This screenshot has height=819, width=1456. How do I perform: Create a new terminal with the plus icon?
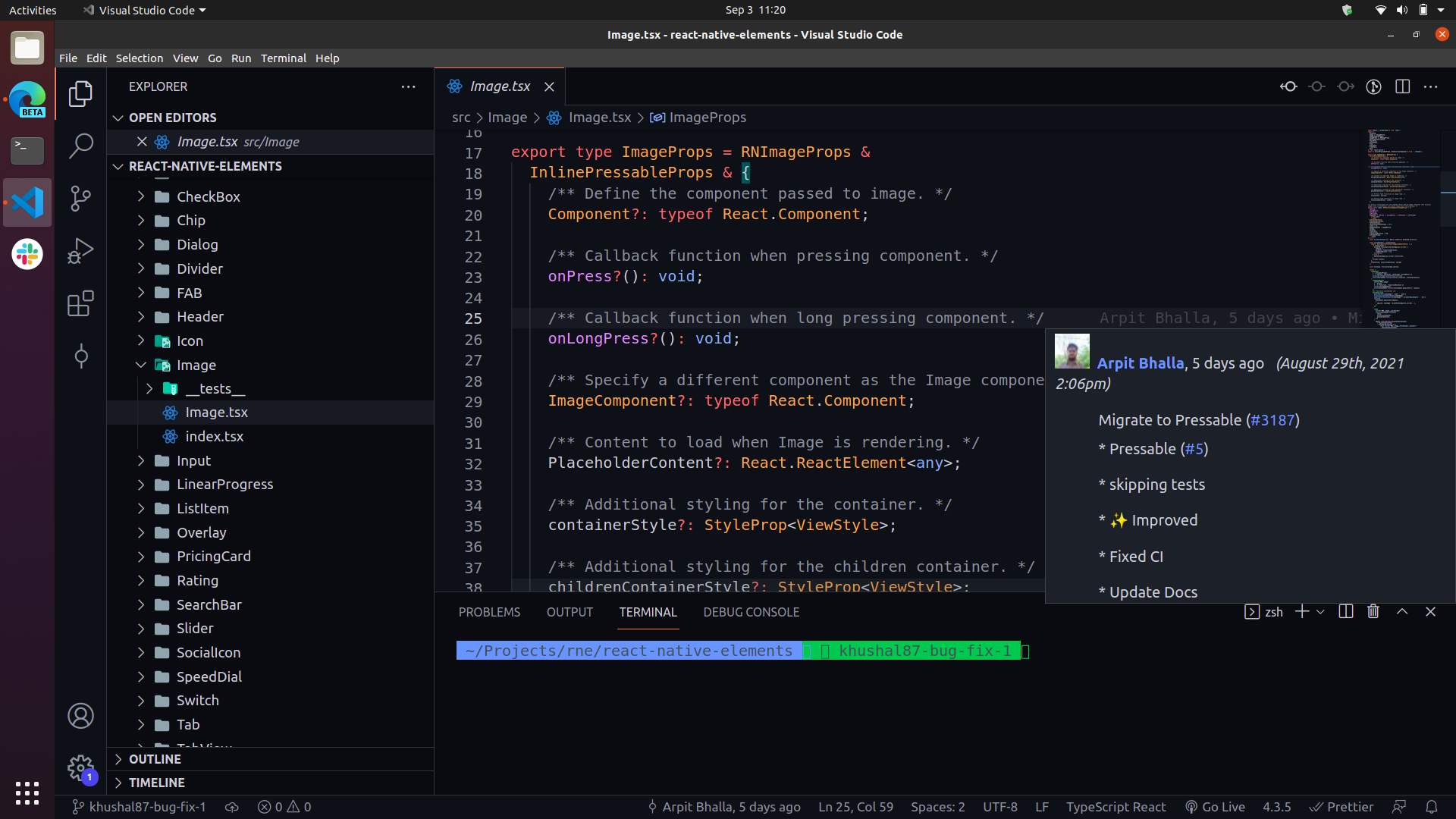point(1301,611)
